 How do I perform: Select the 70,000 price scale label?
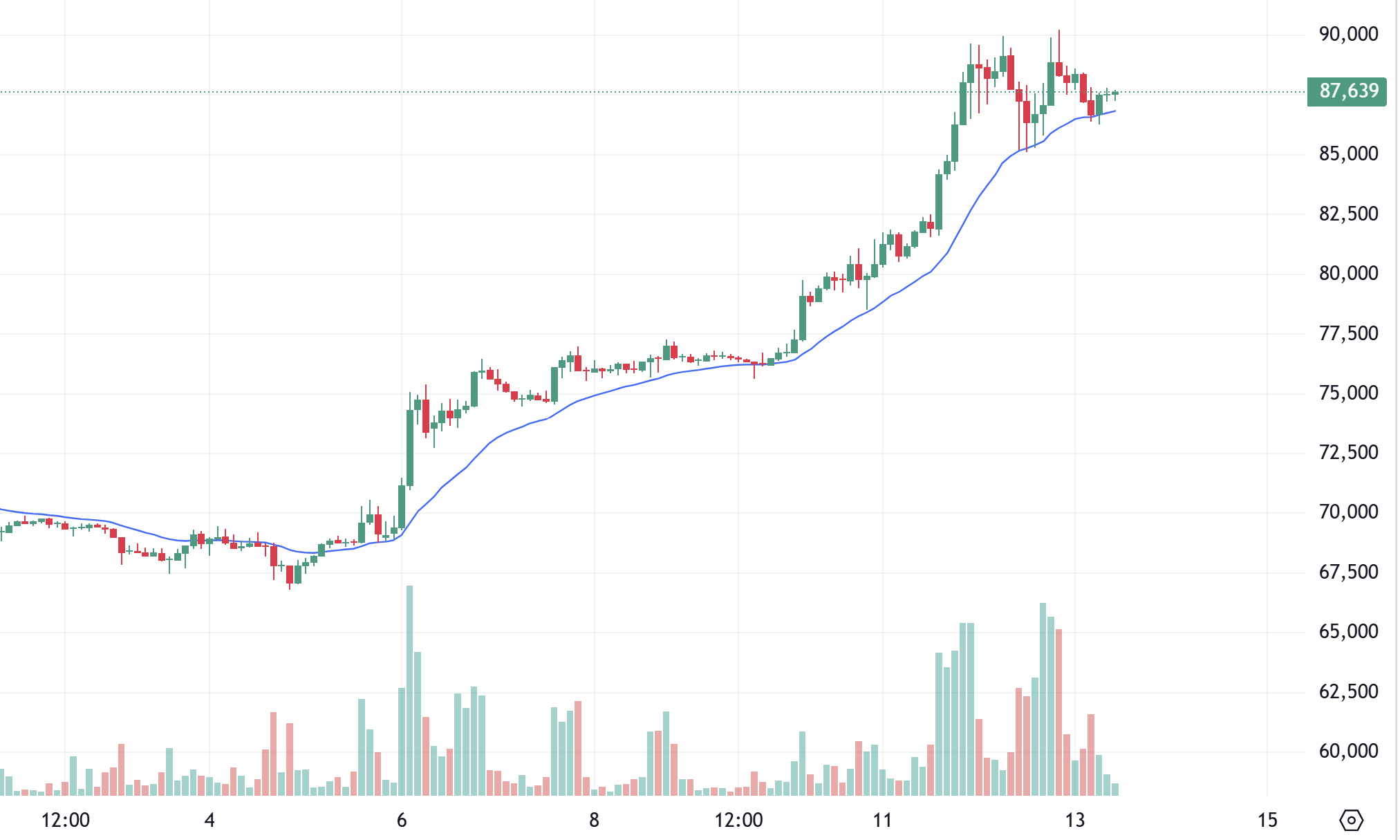click(1348, 512)
